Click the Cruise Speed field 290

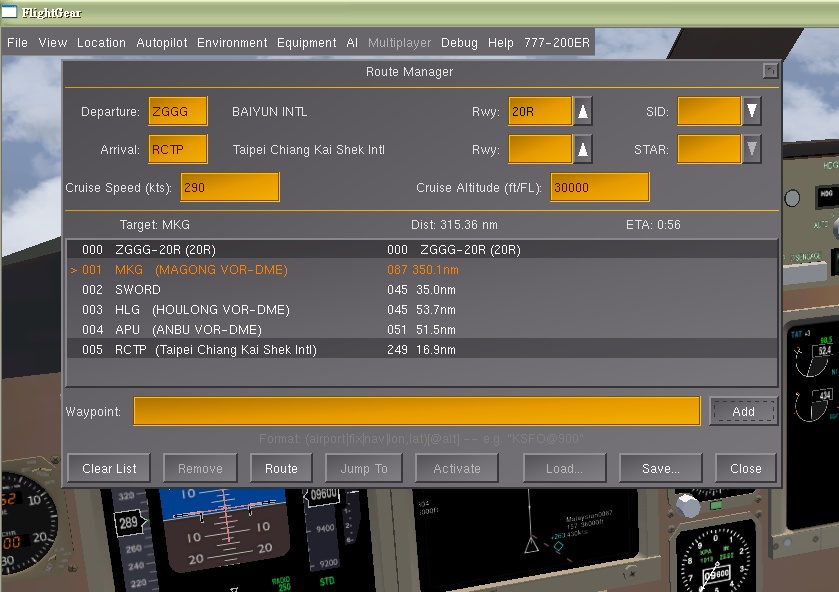[x=230, y=187]
